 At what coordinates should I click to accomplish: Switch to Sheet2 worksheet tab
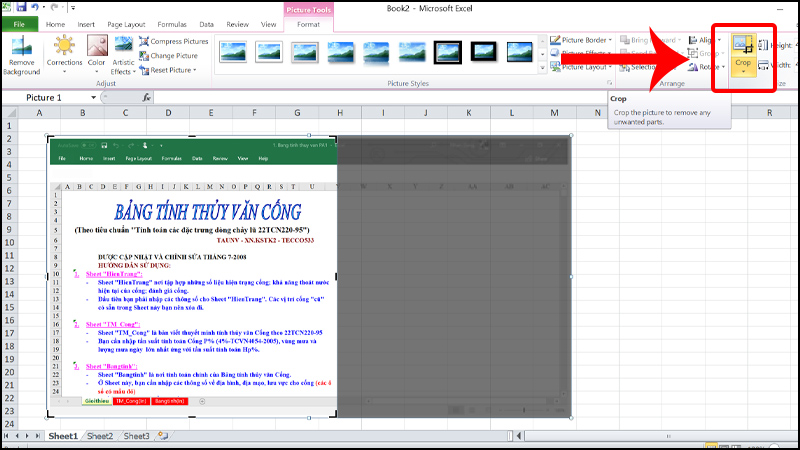[x=100, y=437]
